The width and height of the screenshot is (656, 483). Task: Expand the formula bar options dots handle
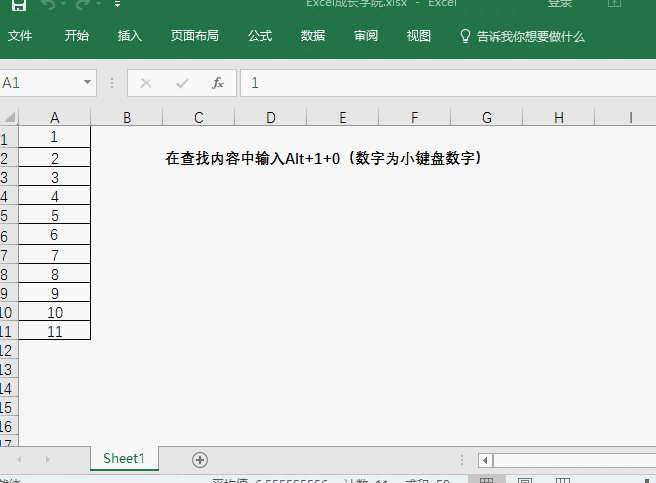[x=112, y=83]
